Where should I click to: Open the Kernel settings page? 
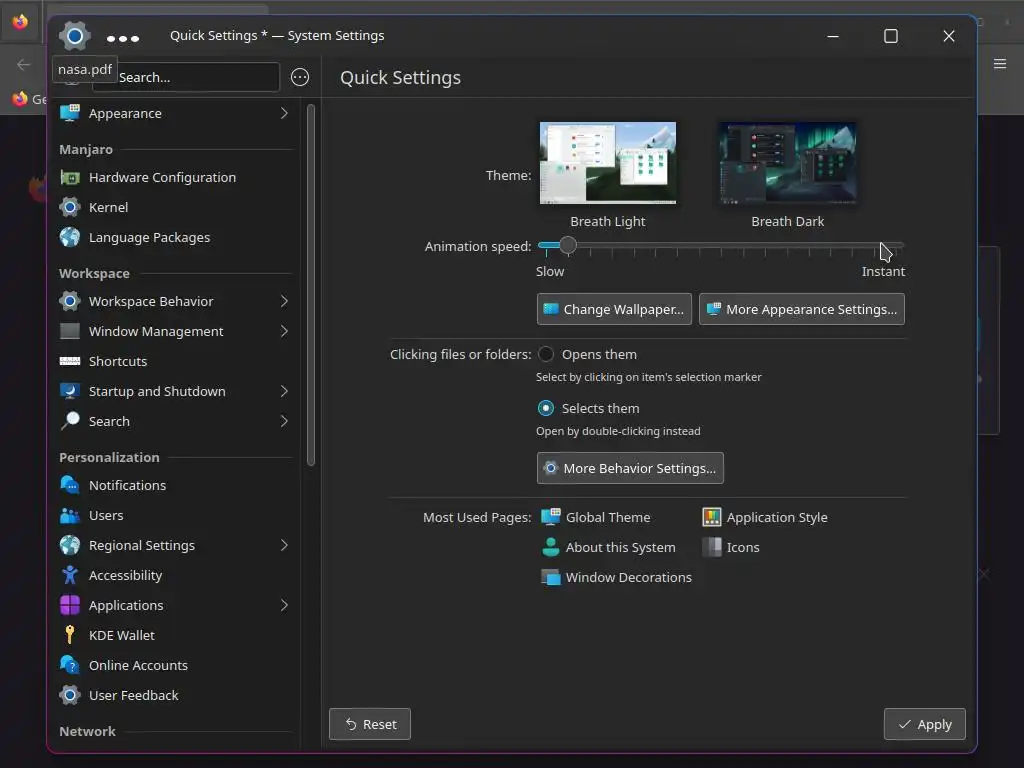pyautogui.click(x=174, y=208)
